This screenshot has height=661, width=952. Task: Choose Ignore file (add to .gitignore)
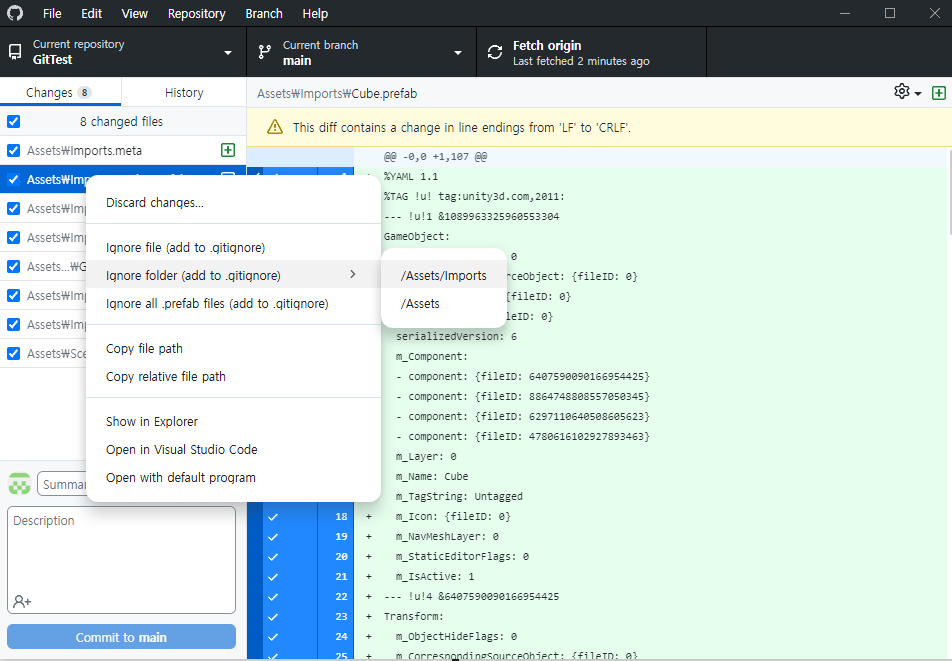233,247
